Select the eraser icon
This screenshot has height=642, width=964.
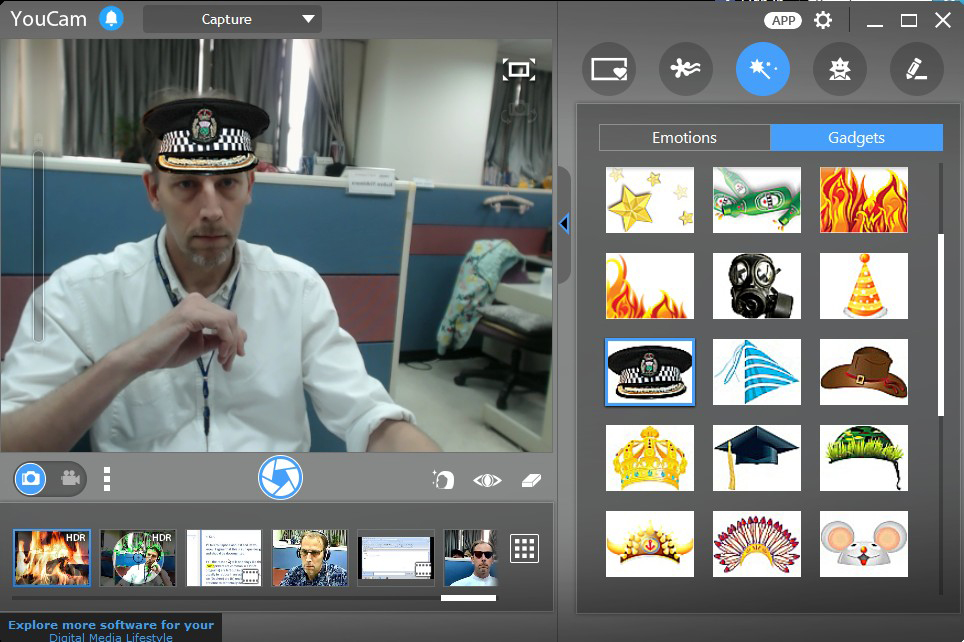tap(531, 478)
